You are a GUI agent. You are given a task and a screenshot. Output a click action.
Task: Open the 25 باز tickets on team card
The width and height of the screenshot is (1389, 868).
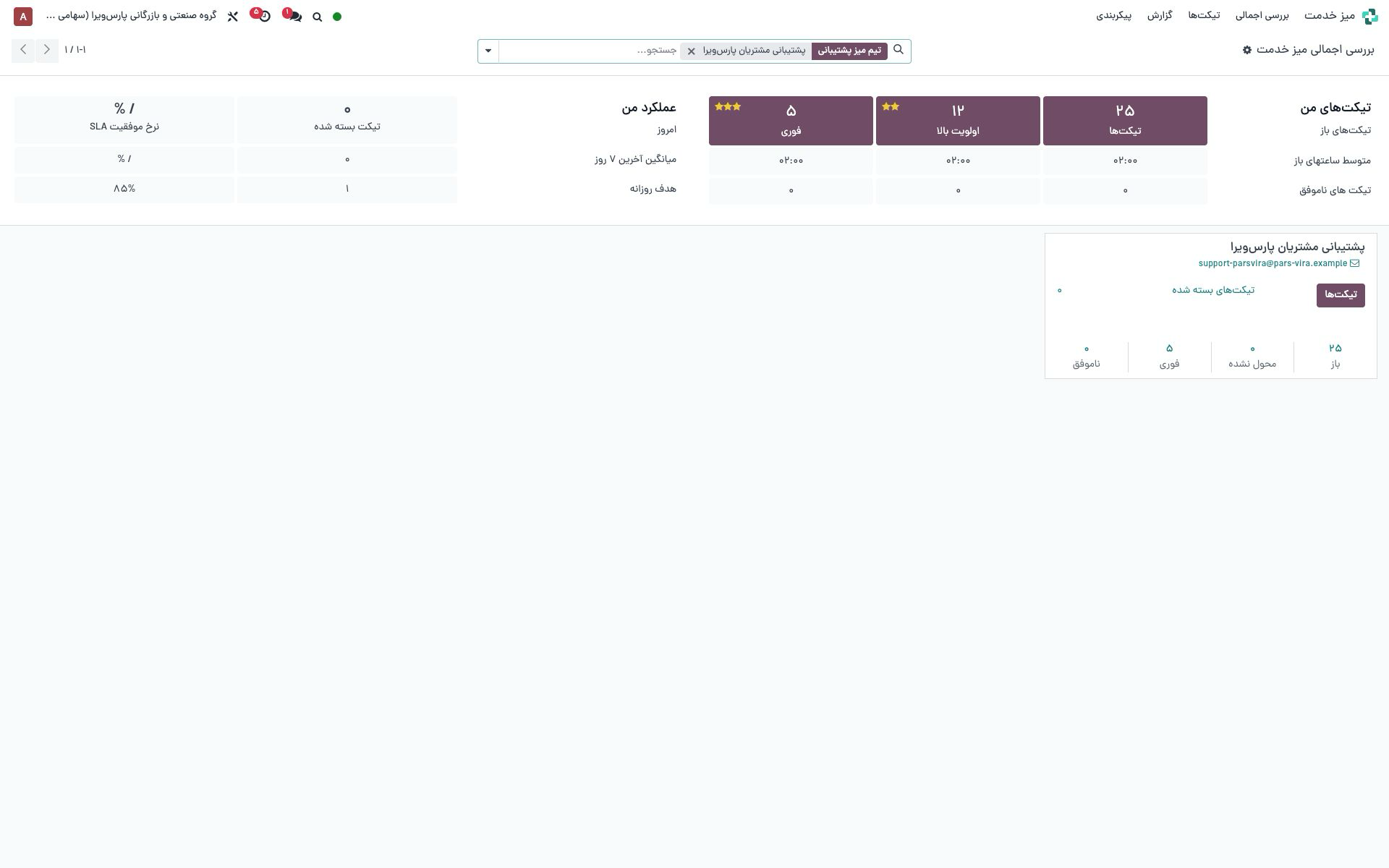click(1335, 356)
